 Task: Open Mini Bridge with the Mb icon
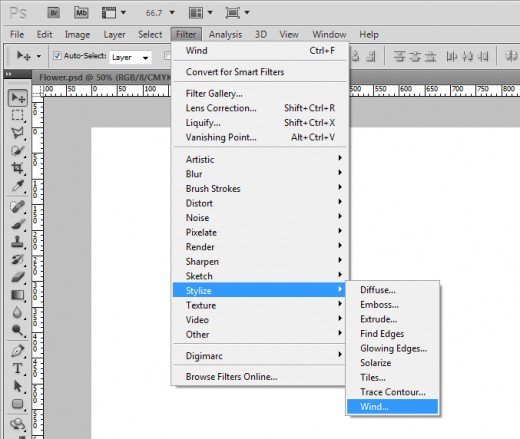point(81,13)
